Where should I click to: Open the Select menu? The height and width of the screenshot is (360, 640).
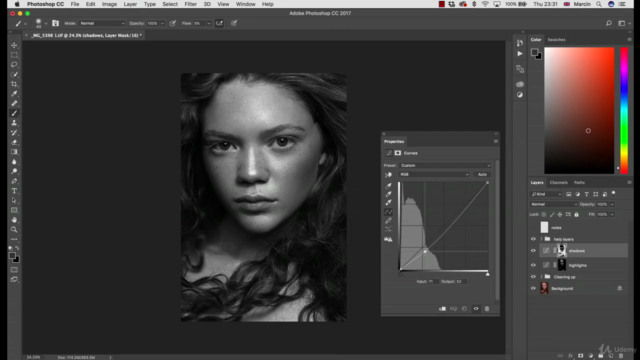pos(170,4)
